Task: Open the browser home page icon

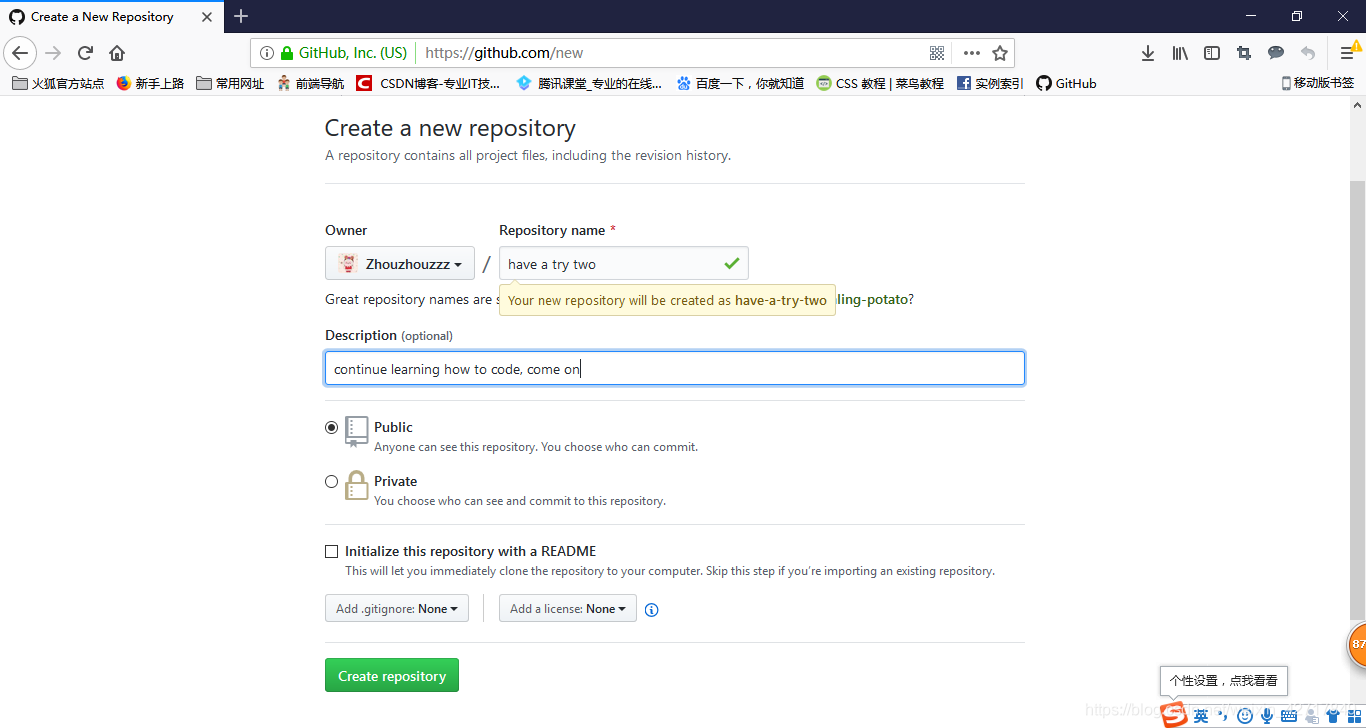Action: pyautogui.click(x=117, y=53)
